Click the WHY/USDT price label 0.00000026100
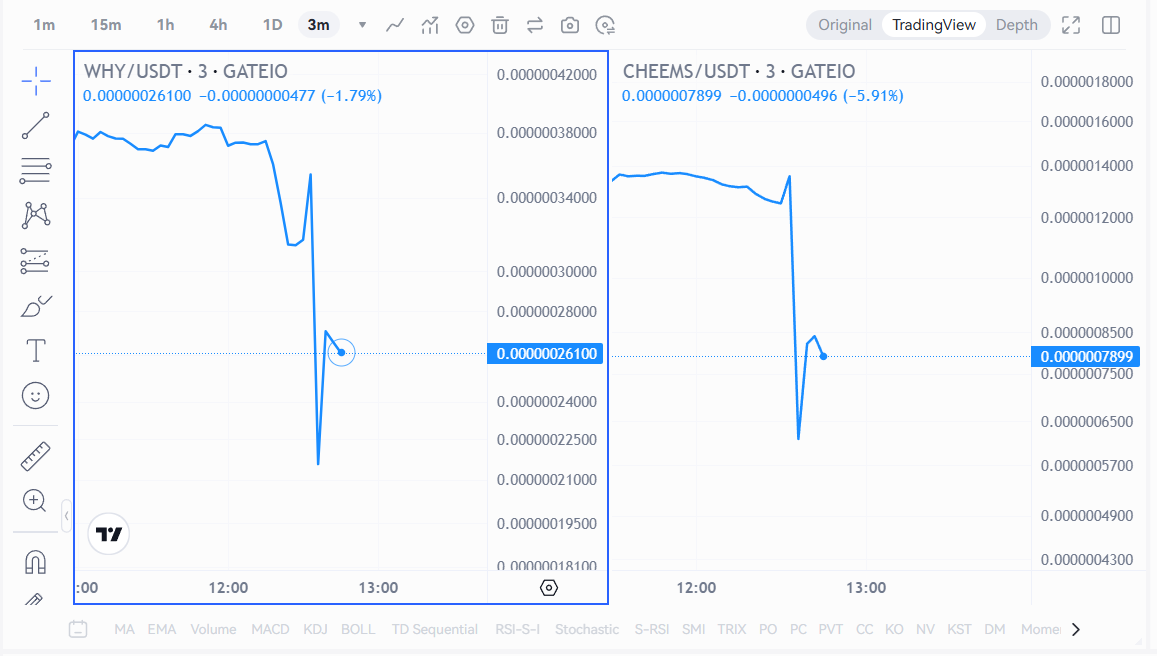The width and height of the screenshot is (1157, 656). (546, 354)
